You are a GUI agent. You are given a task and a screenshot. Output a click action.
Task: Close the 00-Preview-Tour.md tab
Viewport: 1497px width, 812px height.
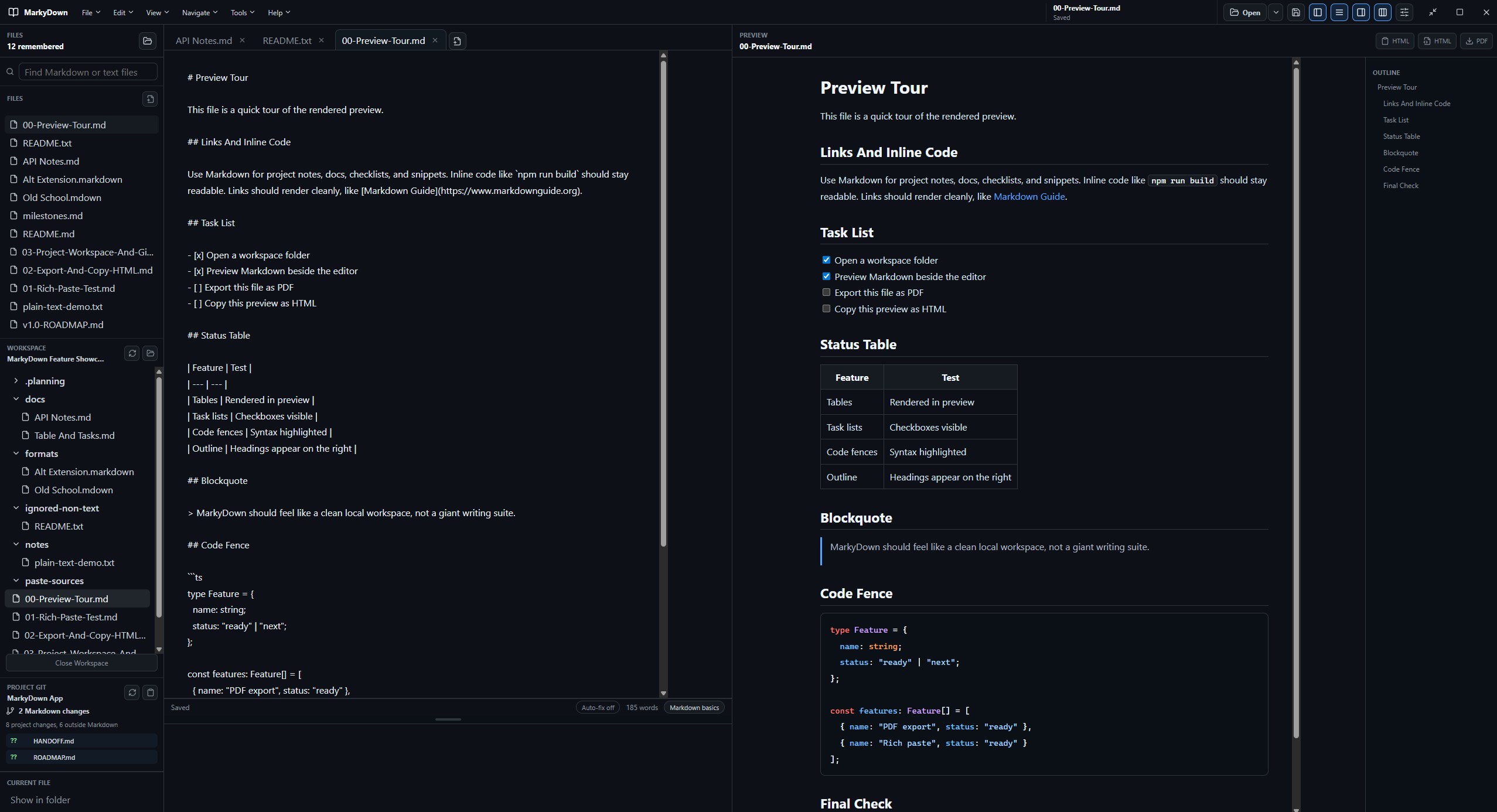(435, 40)
